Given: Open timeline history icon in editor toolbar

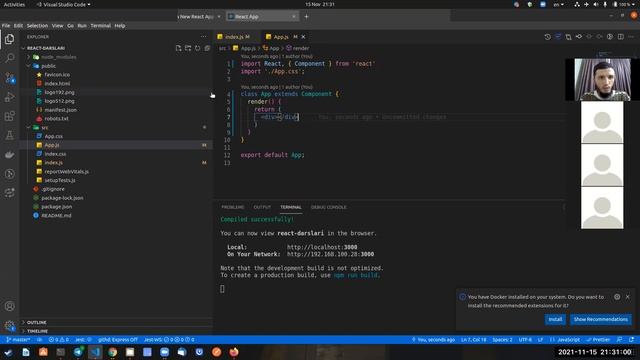Looking at the screenshot, I should 547,37.
